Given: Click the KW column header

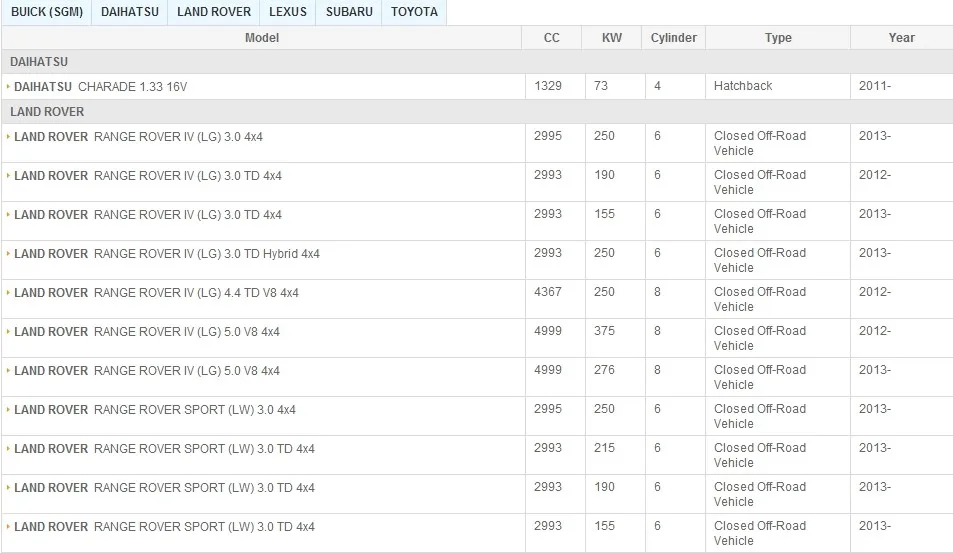Looking at the screenshot, I should click(x=611, y=38).
